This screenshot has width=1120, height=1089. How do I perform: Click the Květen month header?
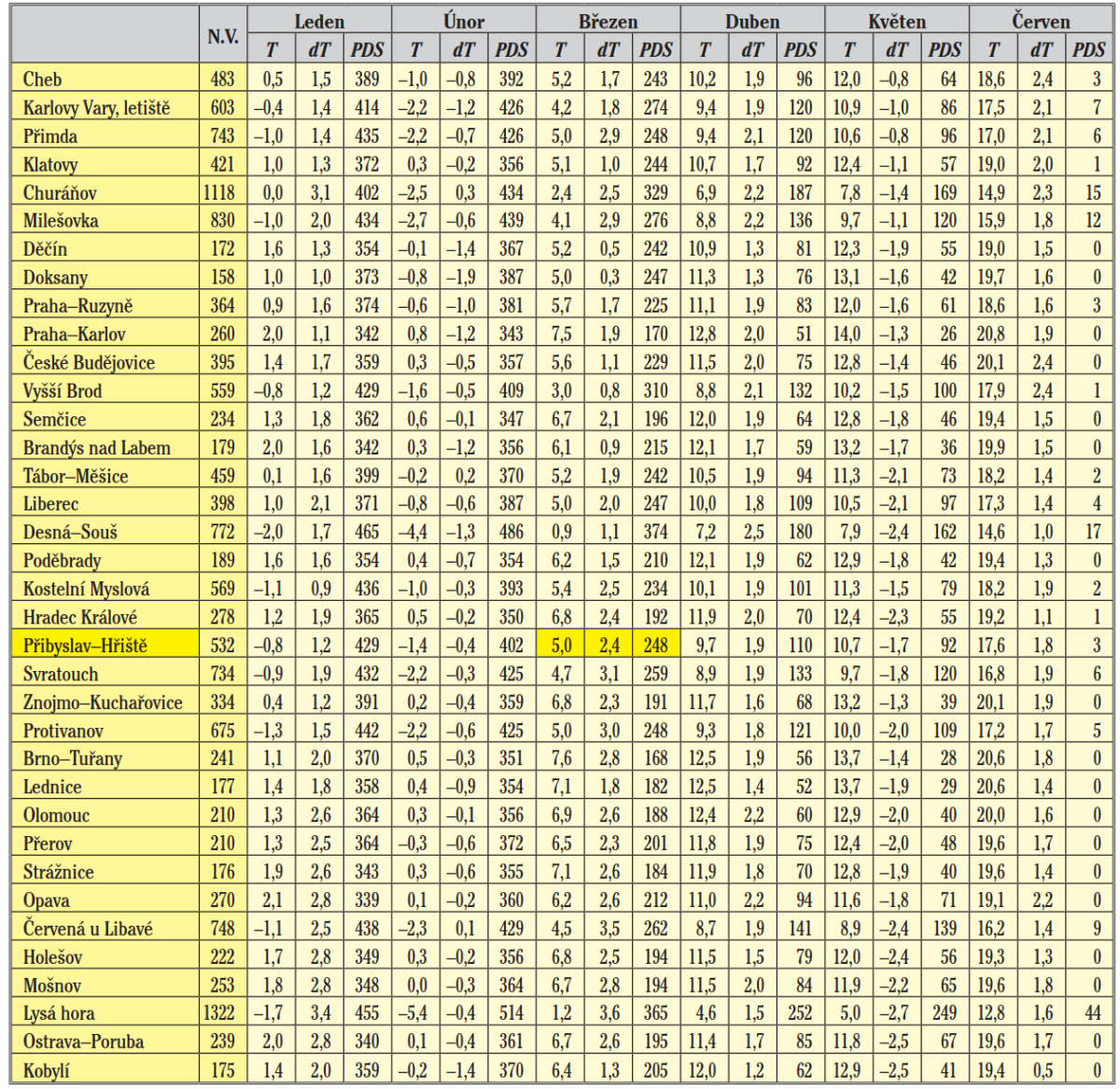click(897, 21)
